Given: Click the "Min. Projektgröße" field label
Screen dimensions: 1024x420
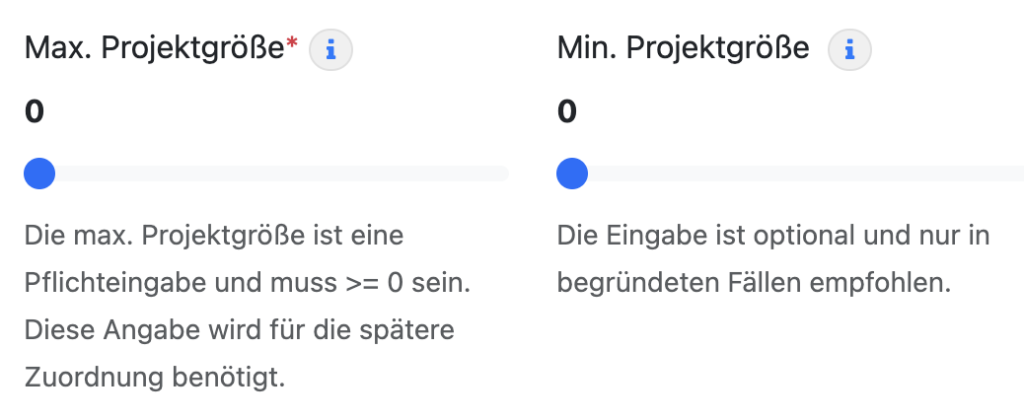Looking at the screenshot, I should tap(683, 48).
